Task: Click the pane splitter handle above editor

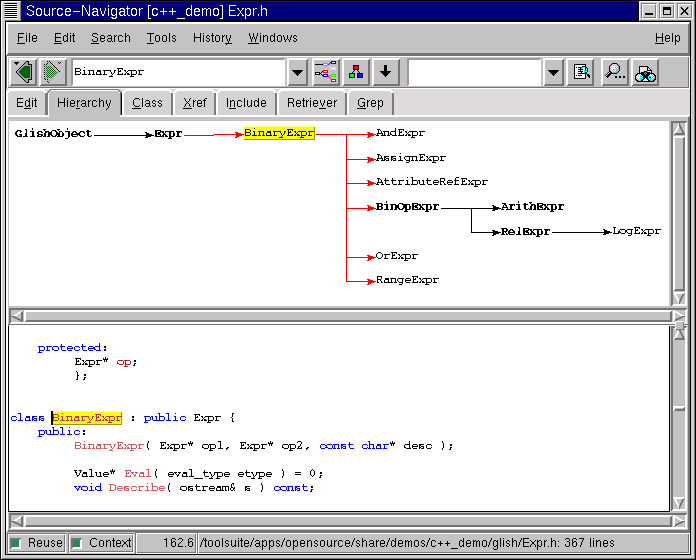Action: pyautogui.click(x=679, y=325)
